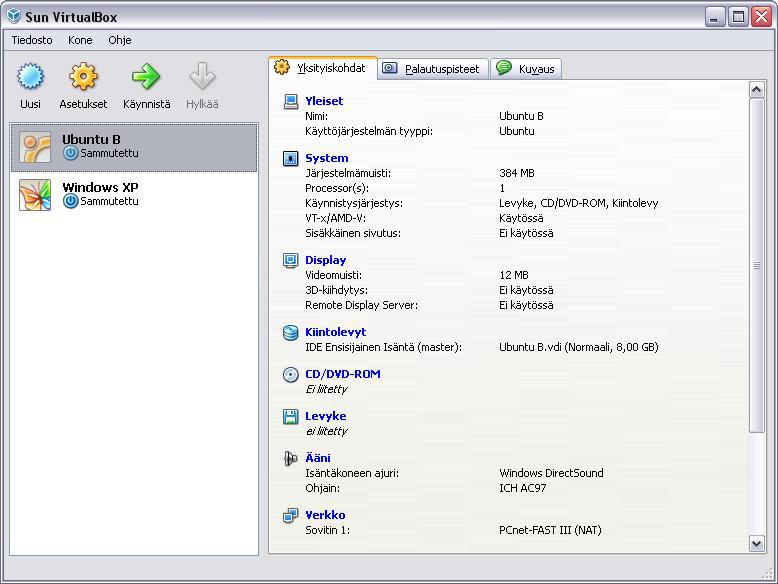Click 'Ei liitetty' under CD/DVD-ROM

tap(326, 389)
